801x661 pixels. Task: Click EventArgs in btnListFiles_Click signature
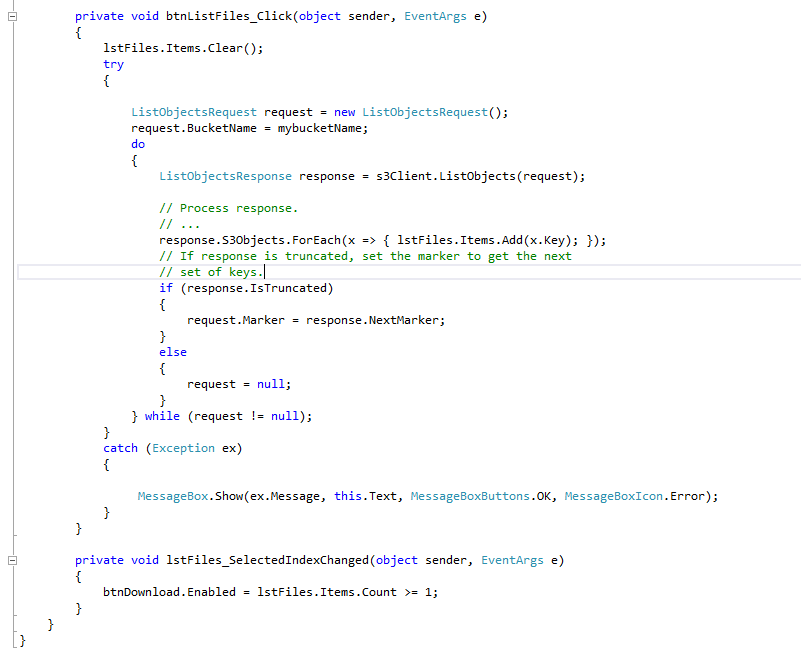click(435, 16)
